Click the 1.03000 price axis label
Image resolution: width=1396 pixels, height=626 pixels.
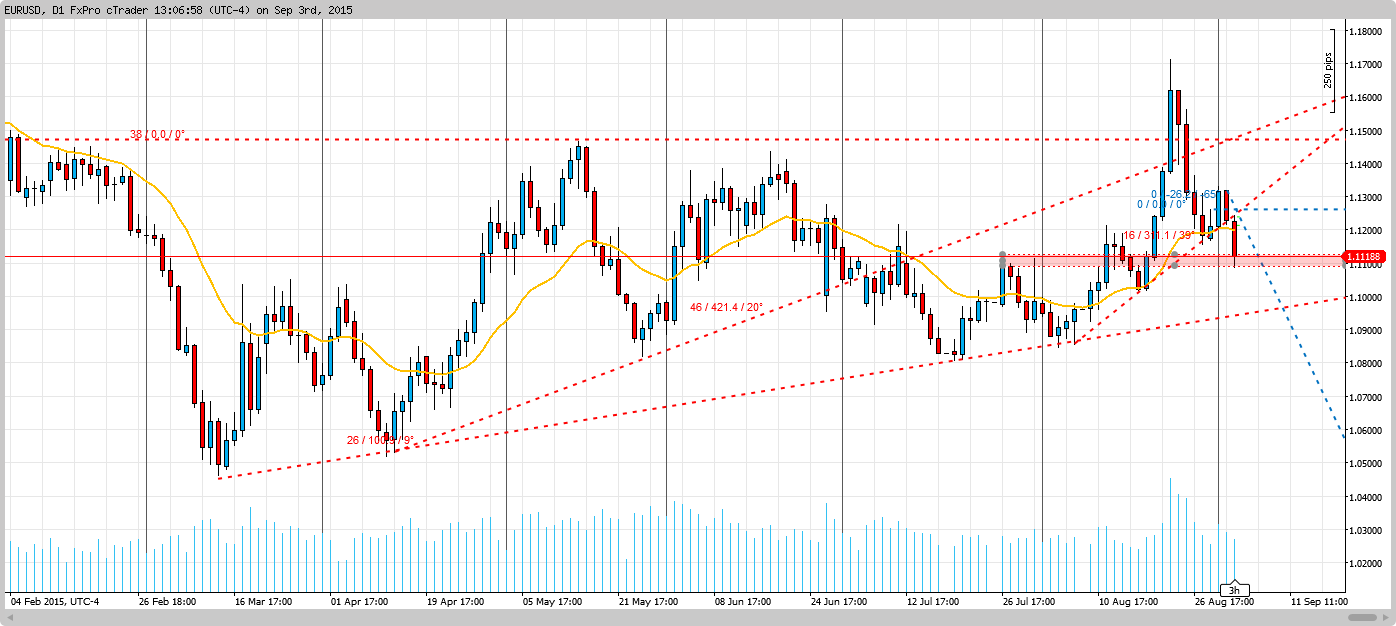[x=1365, y=530]
